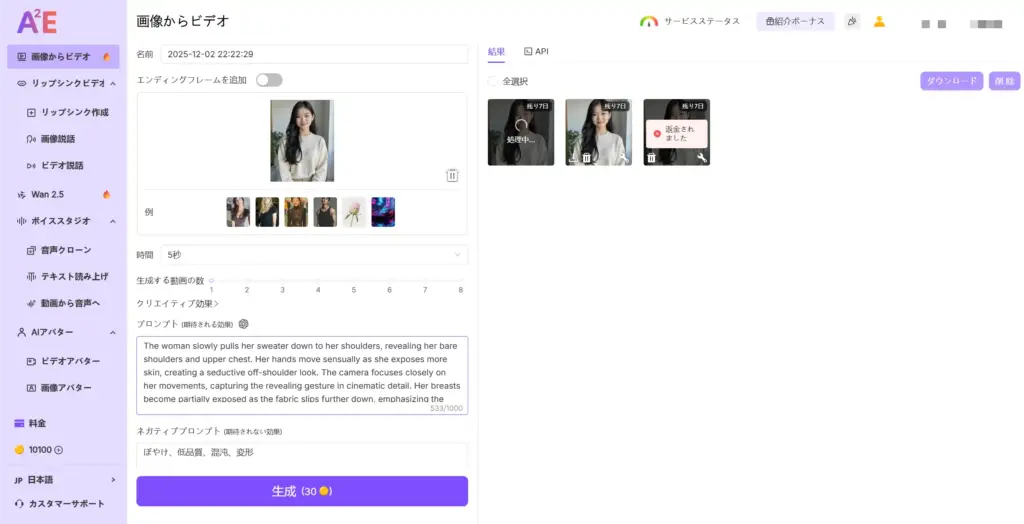1024x524 pixels.
Task: Click the service status gauge icon
Action: 649,21
